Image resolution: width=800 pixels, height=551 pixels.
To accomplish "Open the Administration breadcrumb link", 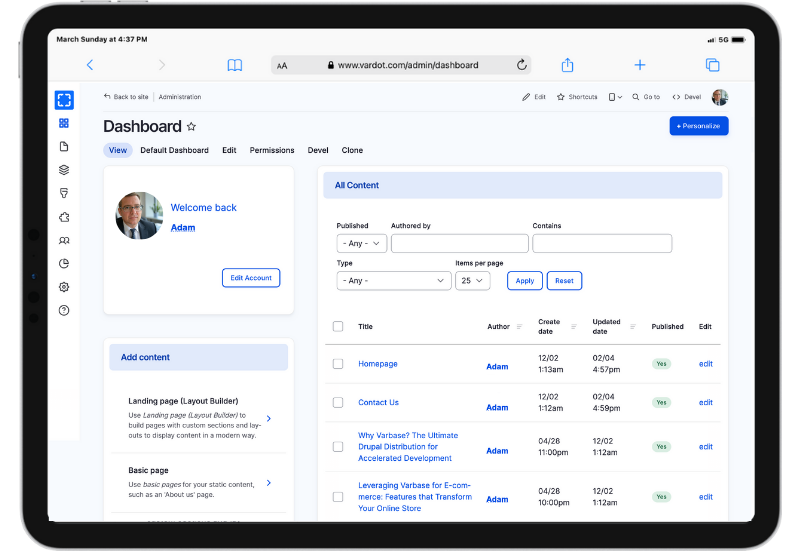I will click(180, 96).
